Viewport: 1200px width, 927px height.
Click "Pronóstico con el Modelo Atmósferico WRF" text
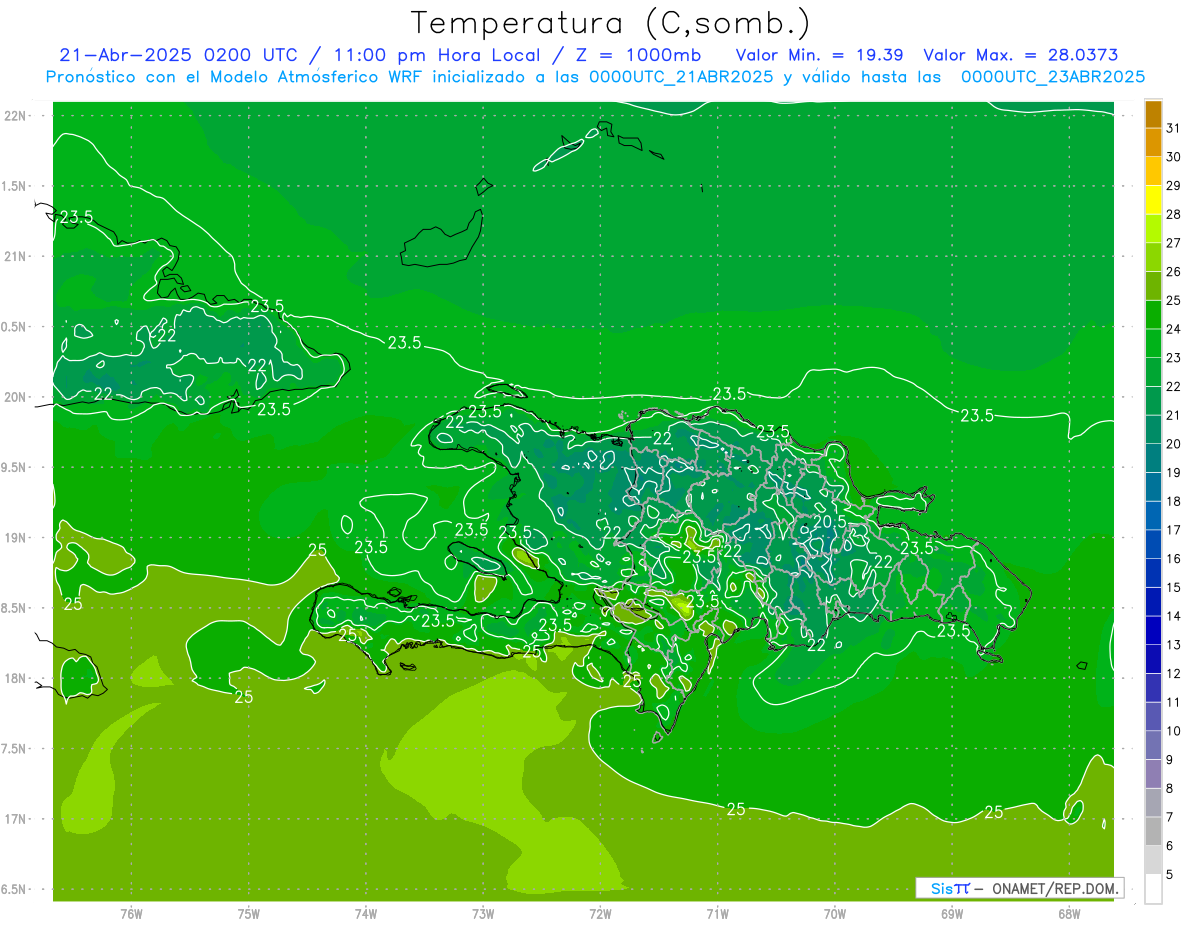point(234,77)
